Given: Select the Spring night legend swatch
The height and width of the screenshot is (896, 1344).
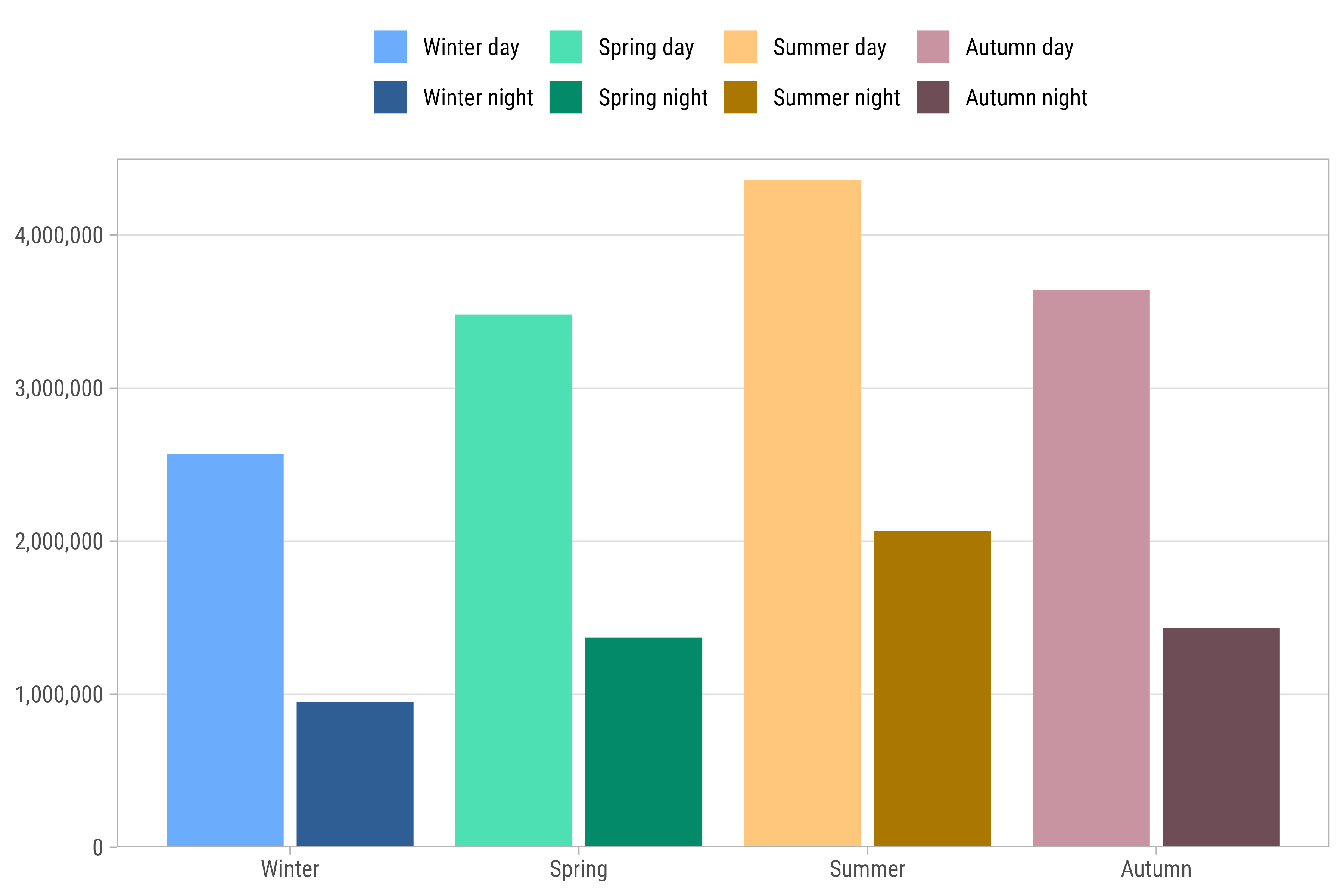Looking at the screenshot, I should click(566, 97).
